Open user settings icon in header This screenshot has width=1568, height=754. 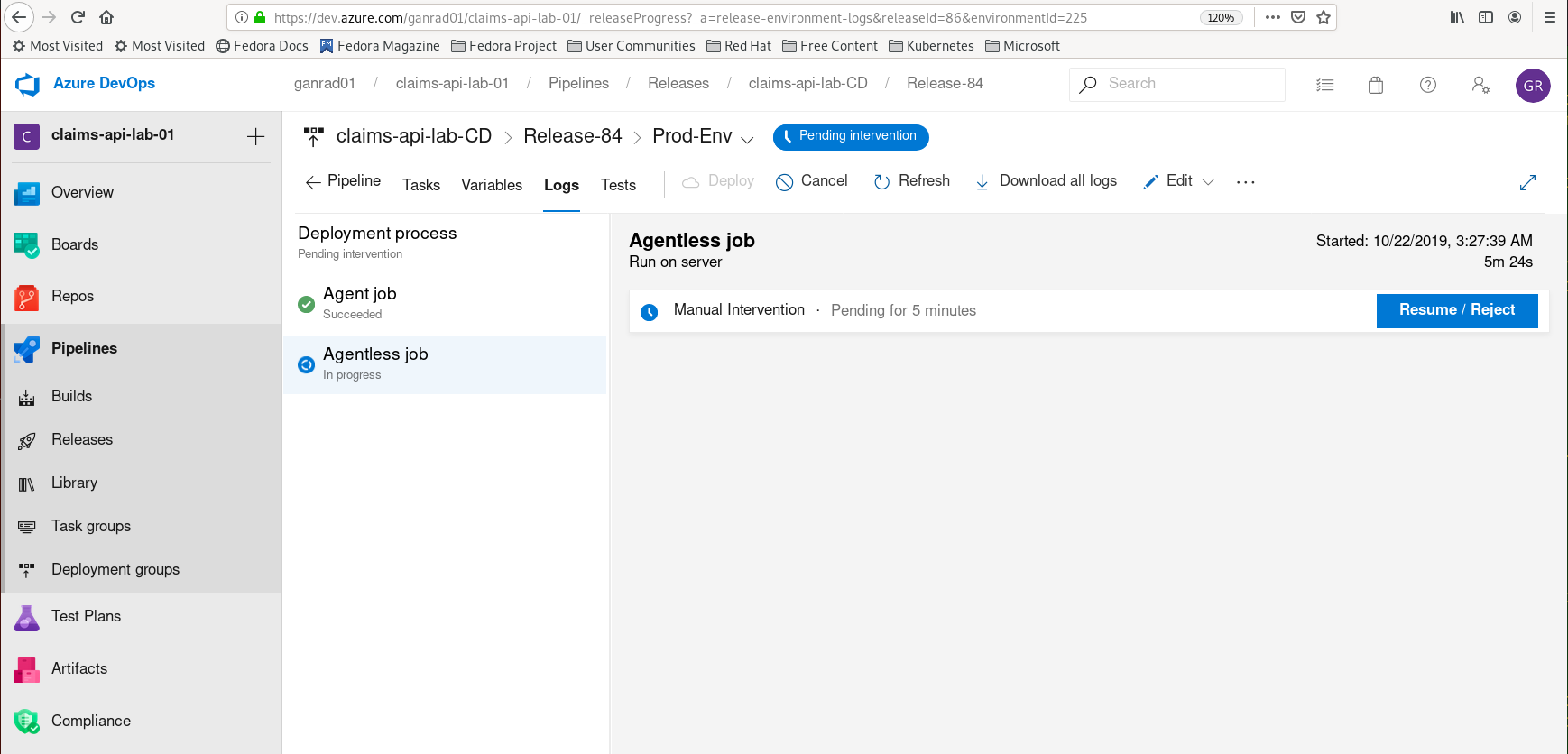[1480, 85]
